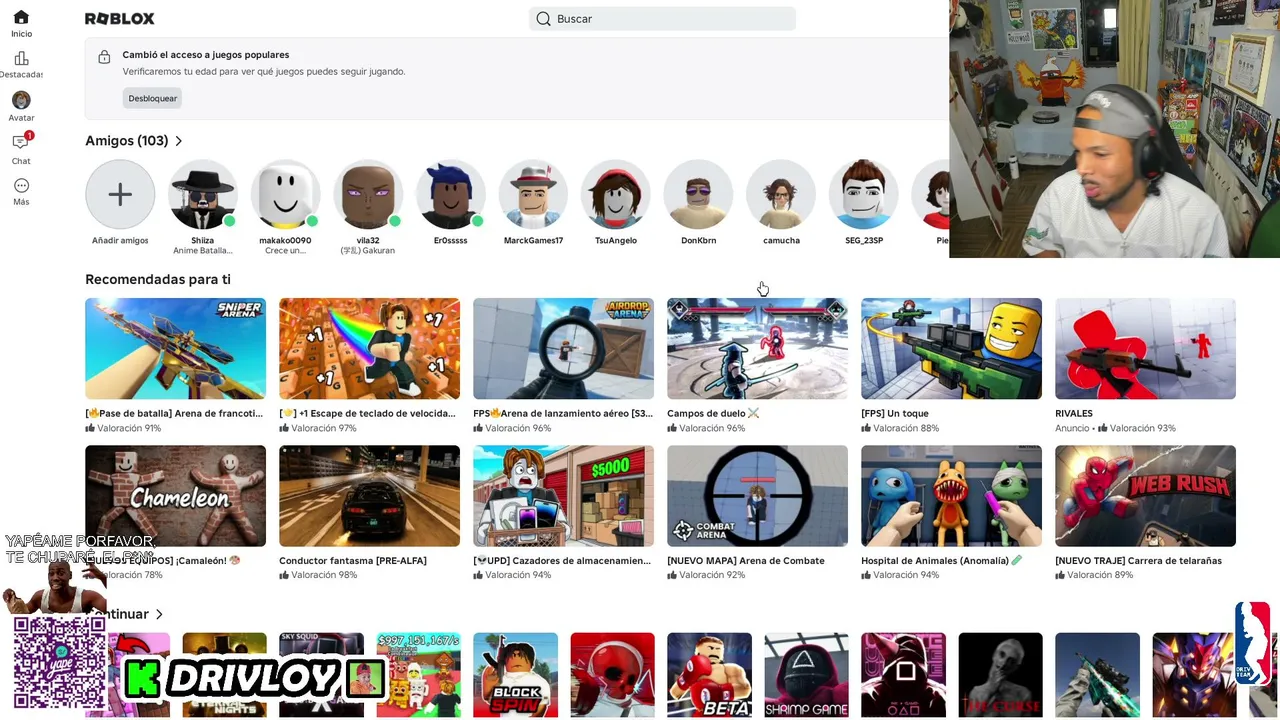The height and width of the screenshot is (720, 1280).
Task: Click the Recomendadas para ti heading
Action: coord(158,280)
